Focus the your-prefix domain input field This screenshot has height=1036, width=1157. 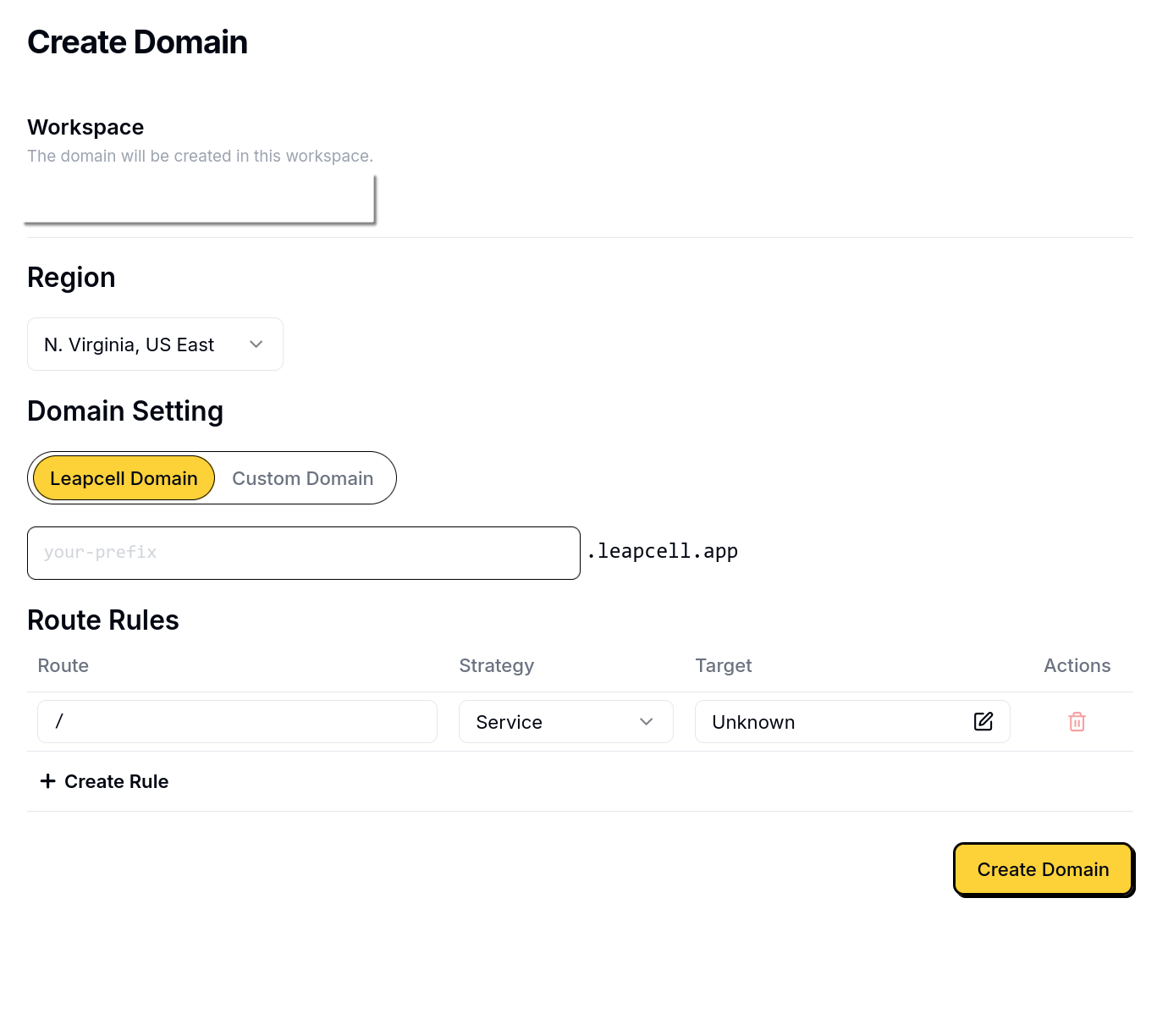[x=303, y=553]
